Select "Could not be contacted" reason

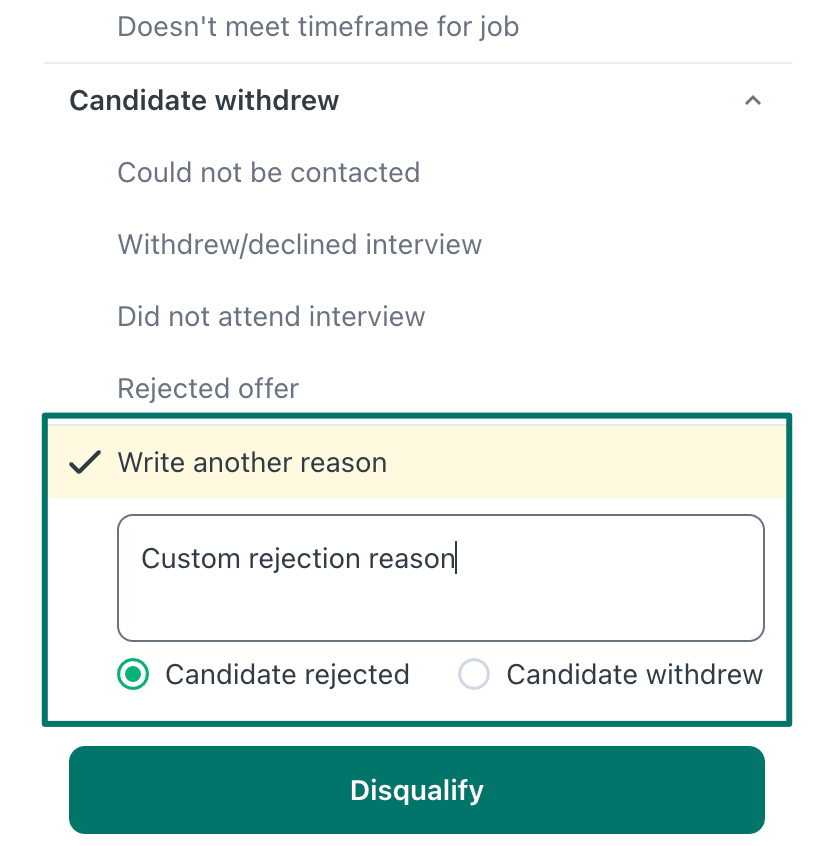(268, 173)
